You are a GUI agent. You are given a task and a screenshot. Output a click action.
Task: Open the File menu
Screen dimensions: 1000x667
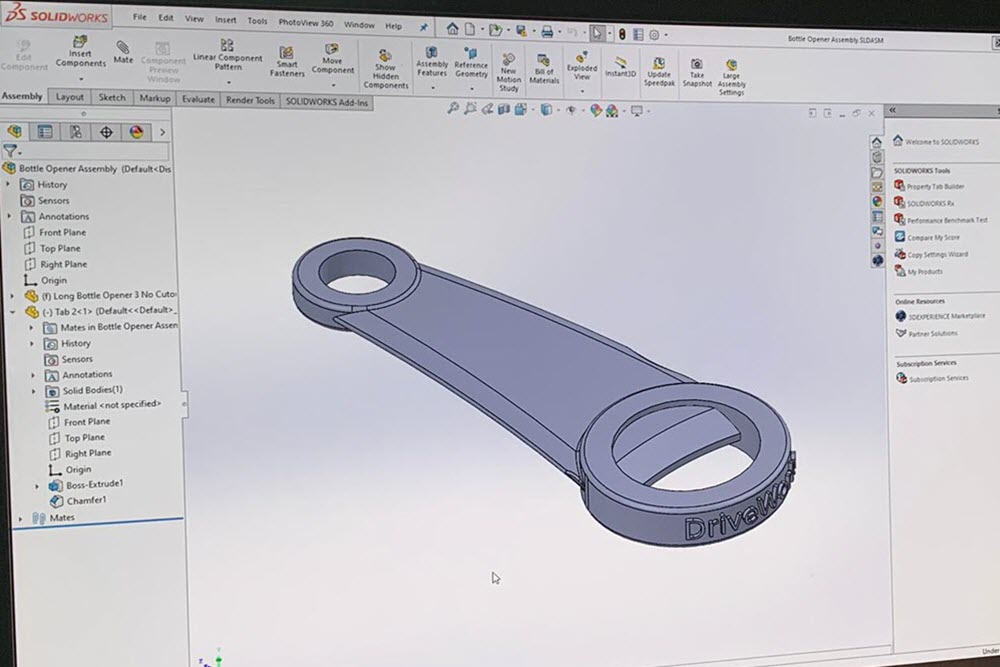pos(140,17)
